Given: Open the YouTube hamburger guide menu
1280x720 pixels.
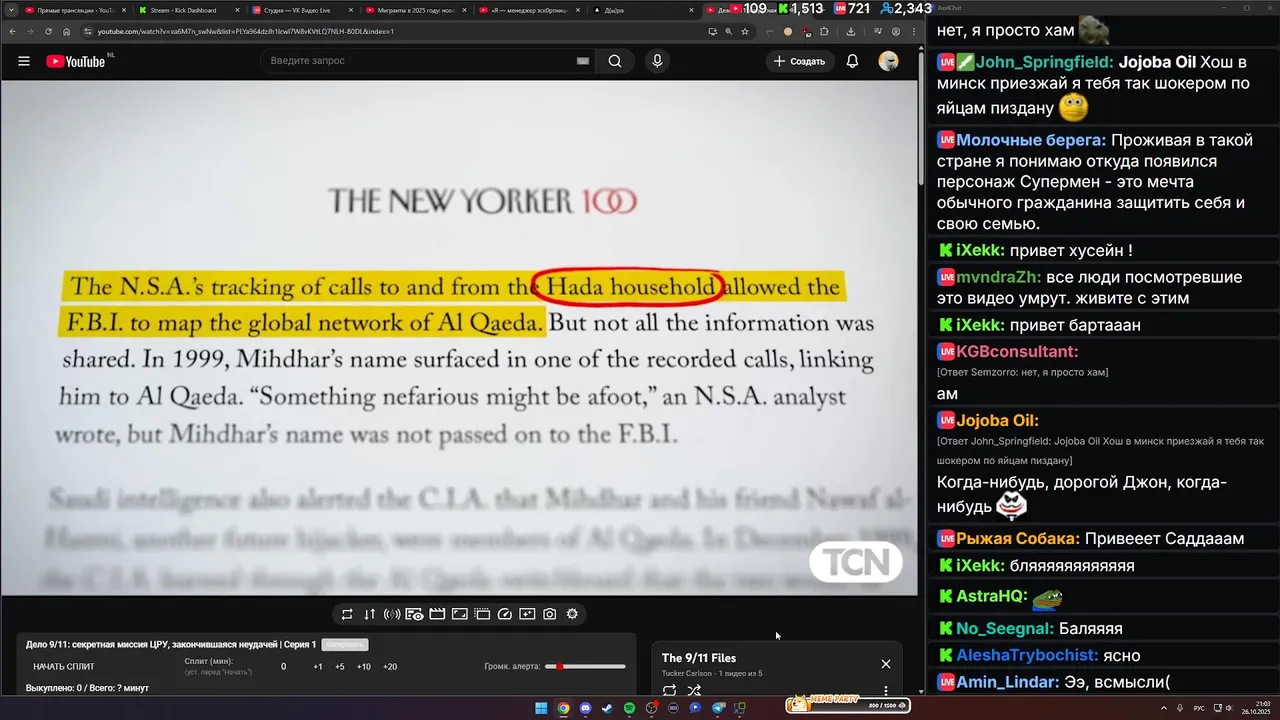Looking at the screenshot, I should coord(24,61).
